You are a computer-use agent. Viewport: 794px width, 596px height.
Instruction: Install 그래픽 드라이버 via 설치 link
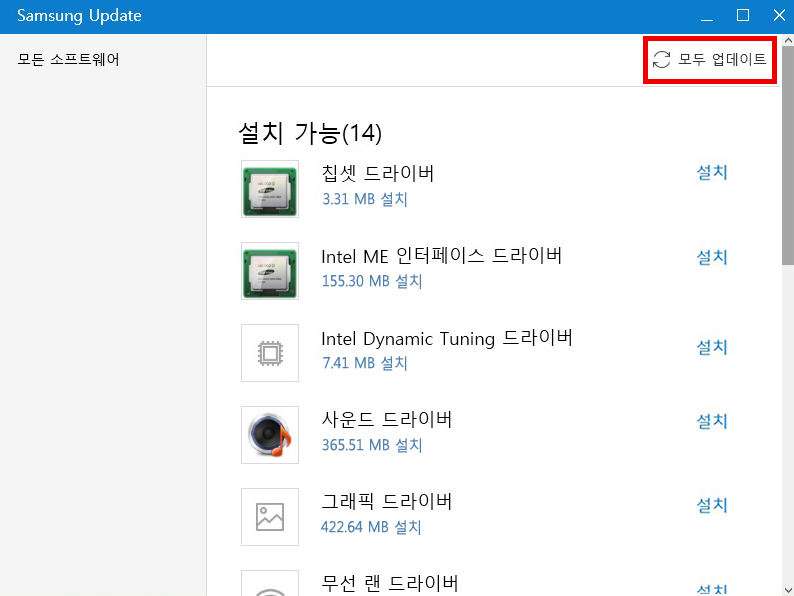coord(712,505)
